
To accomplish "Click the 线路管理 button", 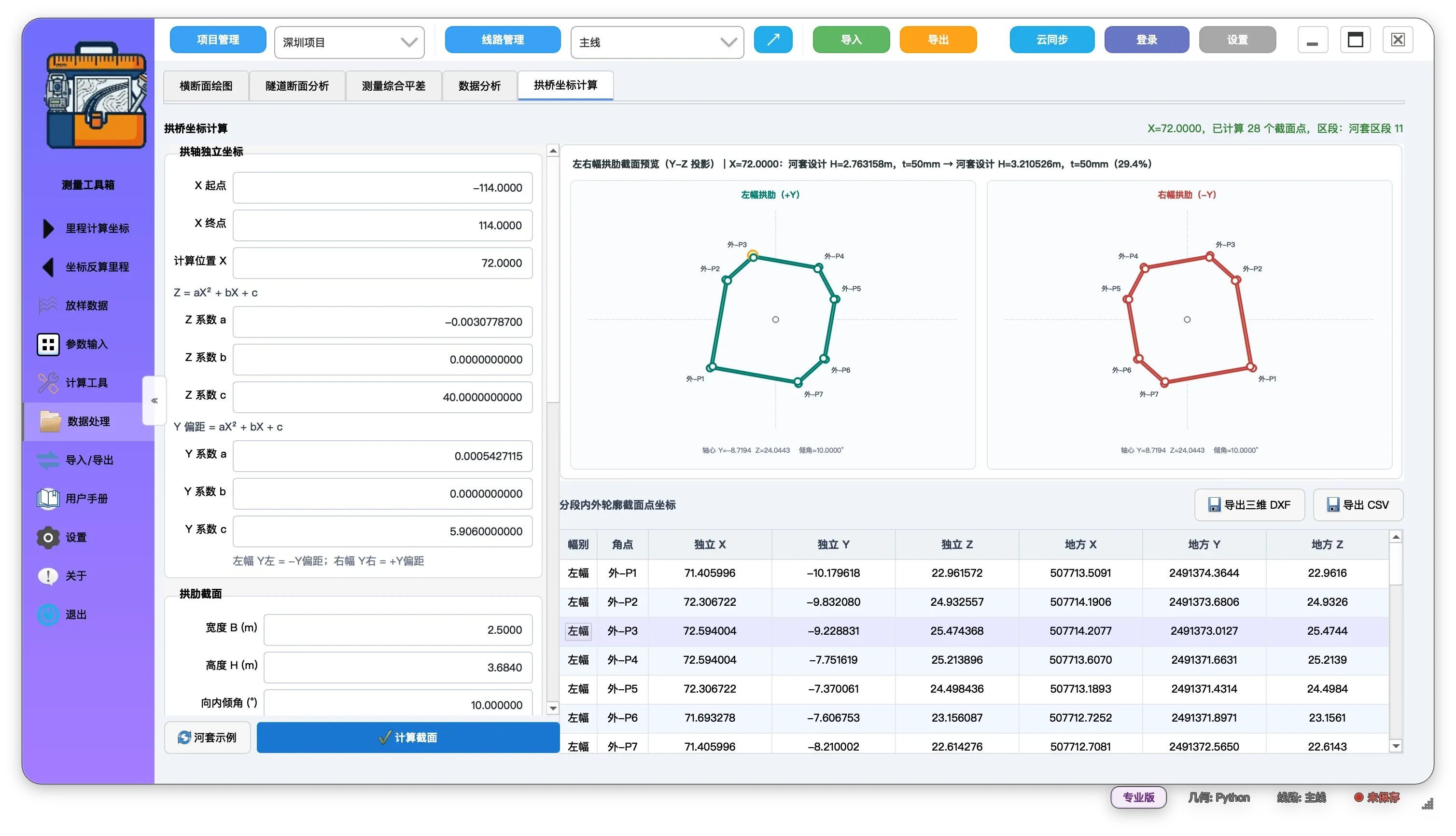I will [x=503, y=40].
